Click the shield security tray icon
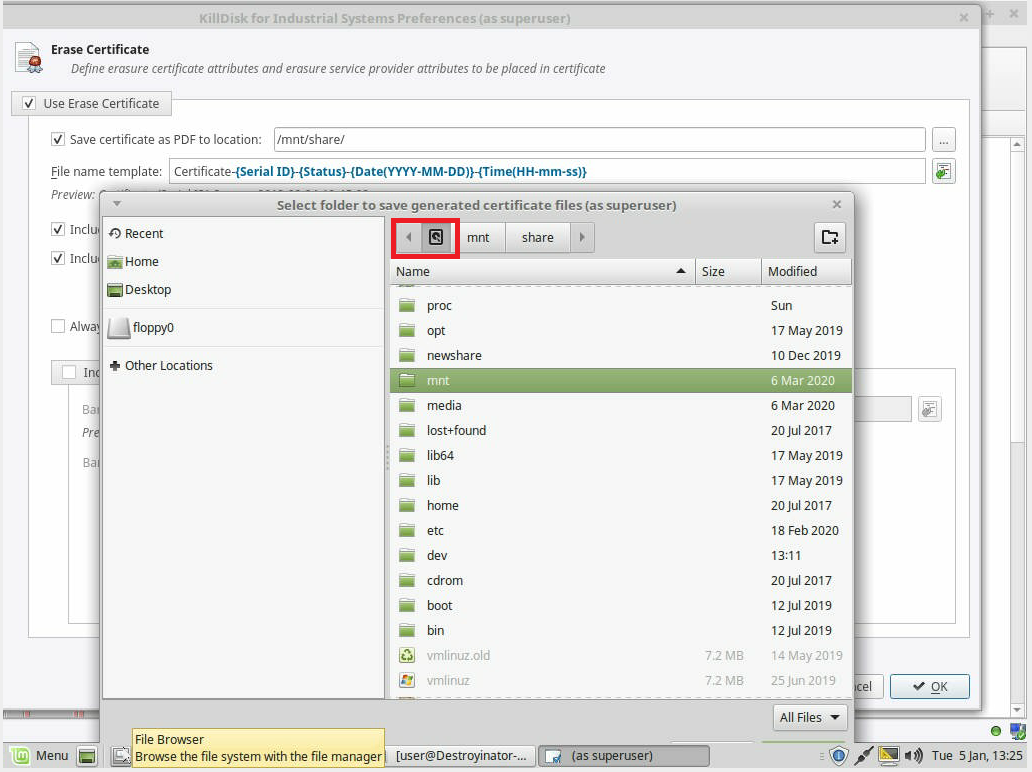This screenshot has width=1032, height=772. [x=838, y=756]
